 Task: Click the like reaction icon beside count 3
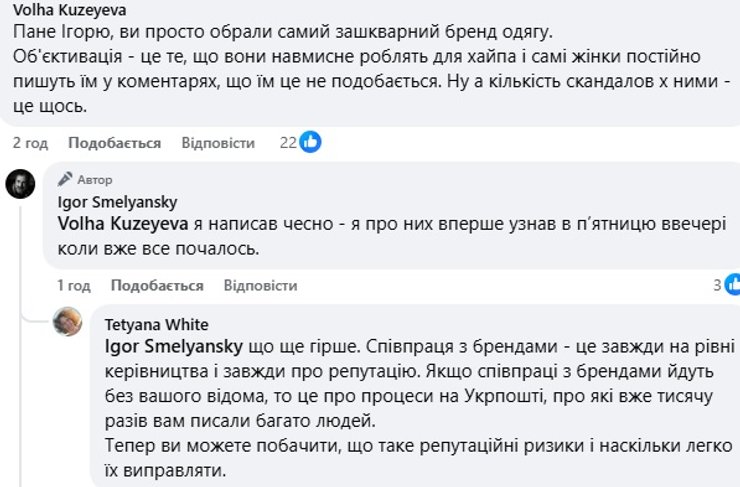[733, 285]
